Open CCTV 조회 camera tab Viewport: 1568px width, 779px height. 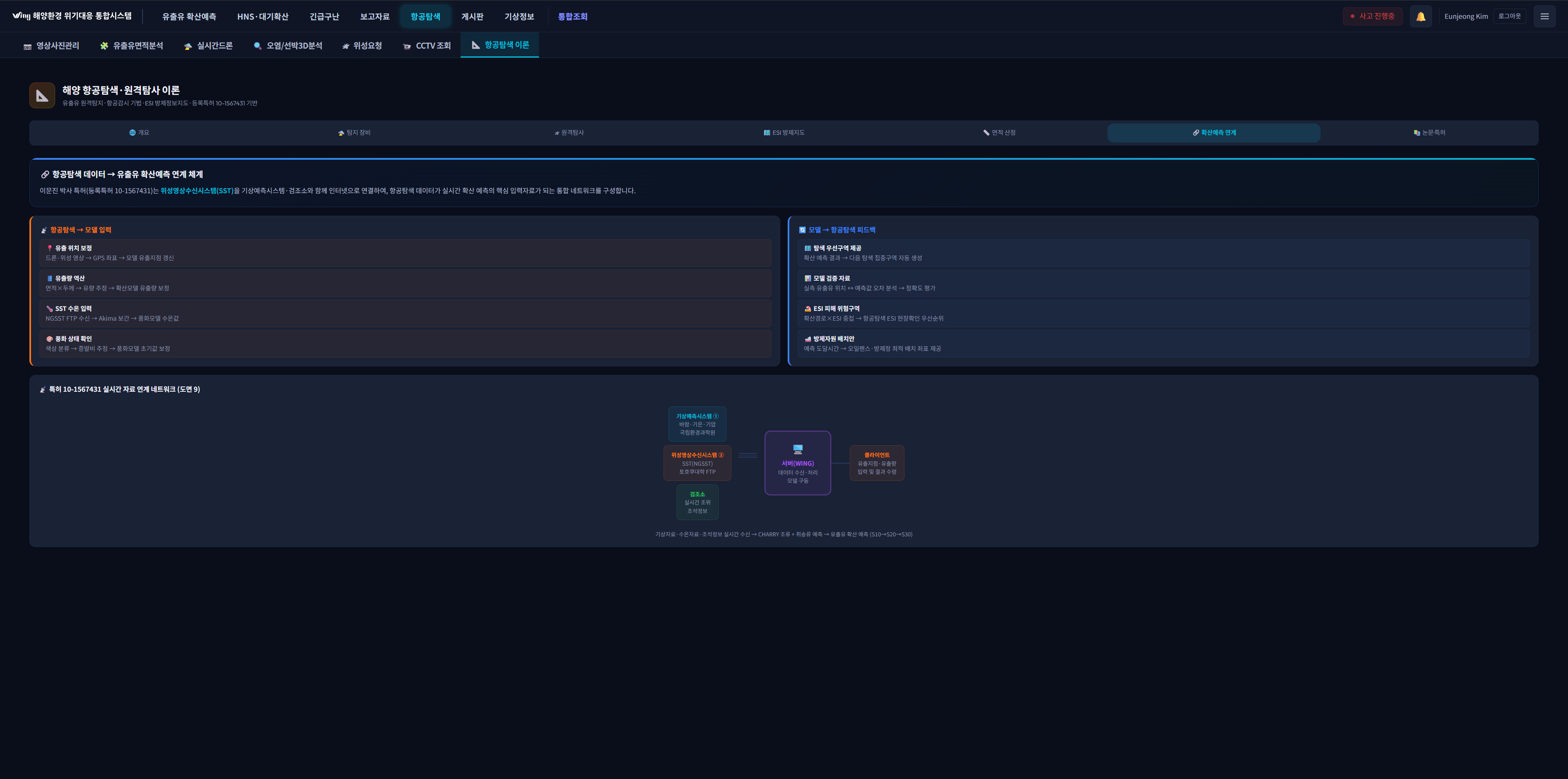pyautogui.click(x=427, y=46)
